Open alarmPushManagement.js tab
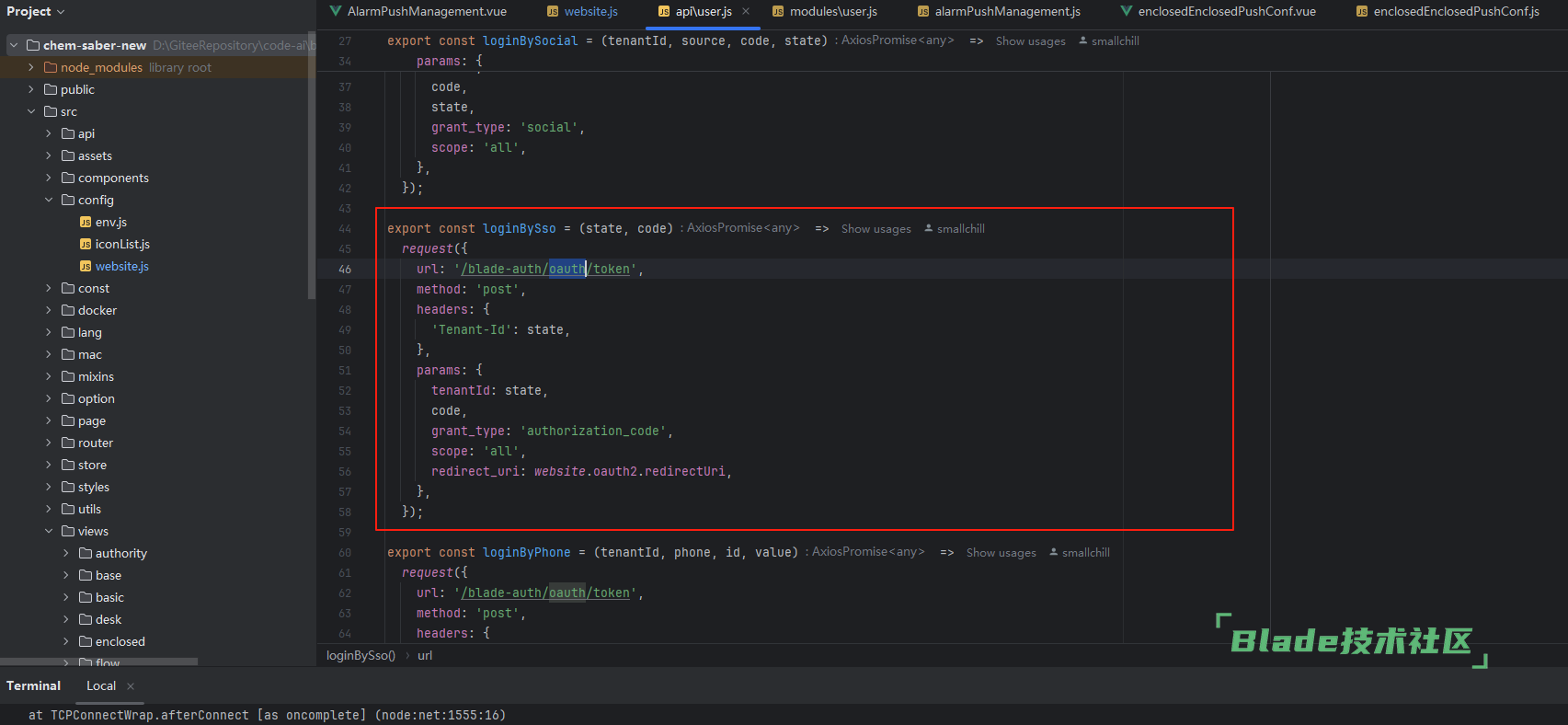Screen dimensions: 1568x725 click(x=999, y=12)
